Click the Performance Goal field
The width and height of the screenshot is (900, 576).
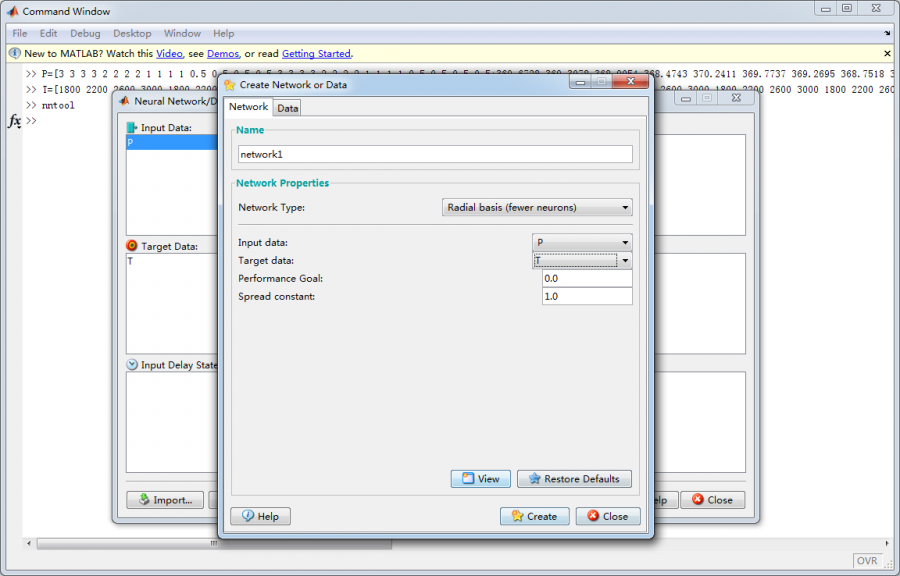[587, 278]
